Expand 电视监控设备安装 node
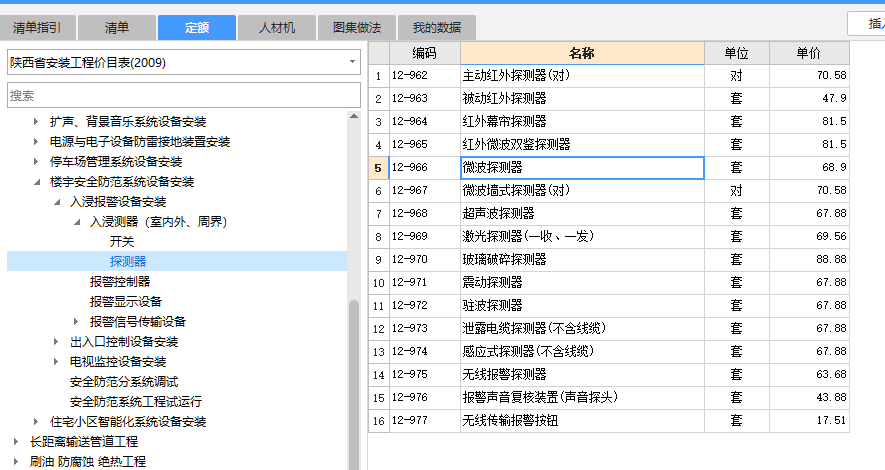This screenshot has height=470, width=885. (x=56, y=362)
